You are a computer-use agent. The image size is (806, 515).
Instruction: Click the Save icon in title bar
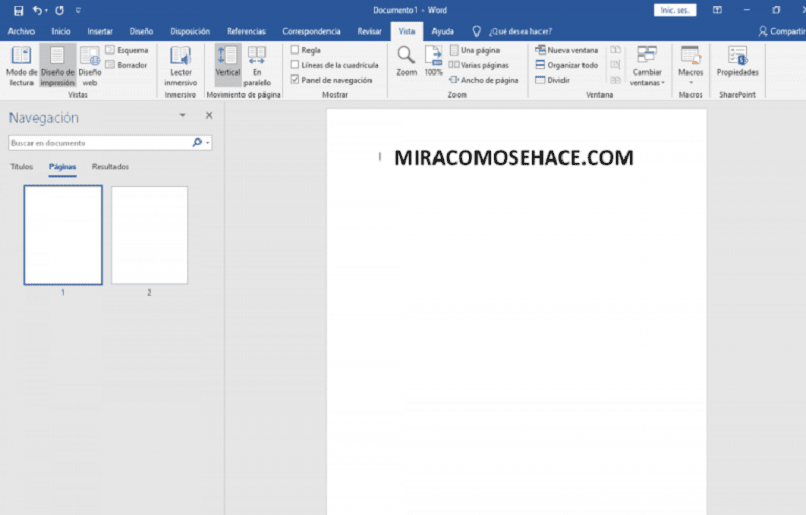pos(19,10)
